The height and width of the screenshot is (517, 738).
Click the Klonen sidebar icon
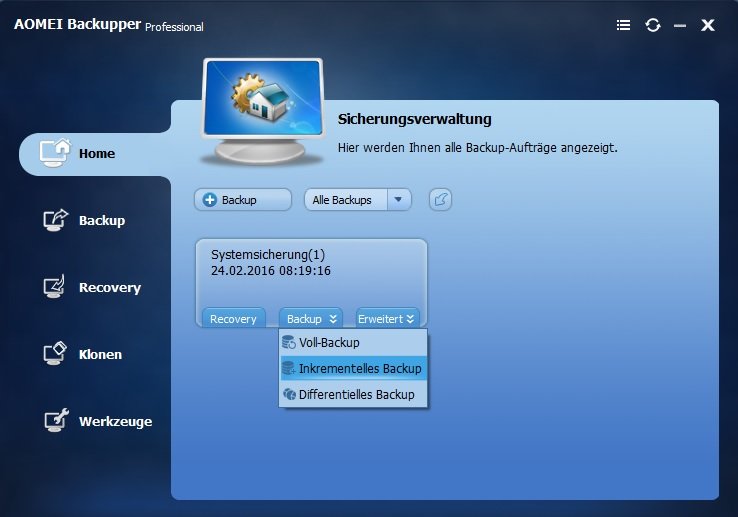tap(55, 354)
